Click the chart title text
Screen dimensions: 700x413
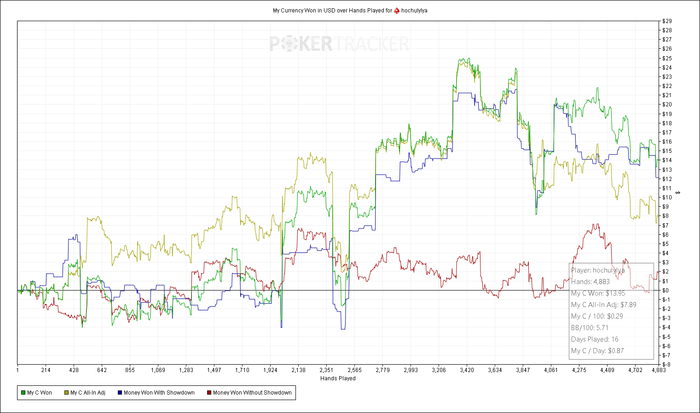click(x=350, y=10)
